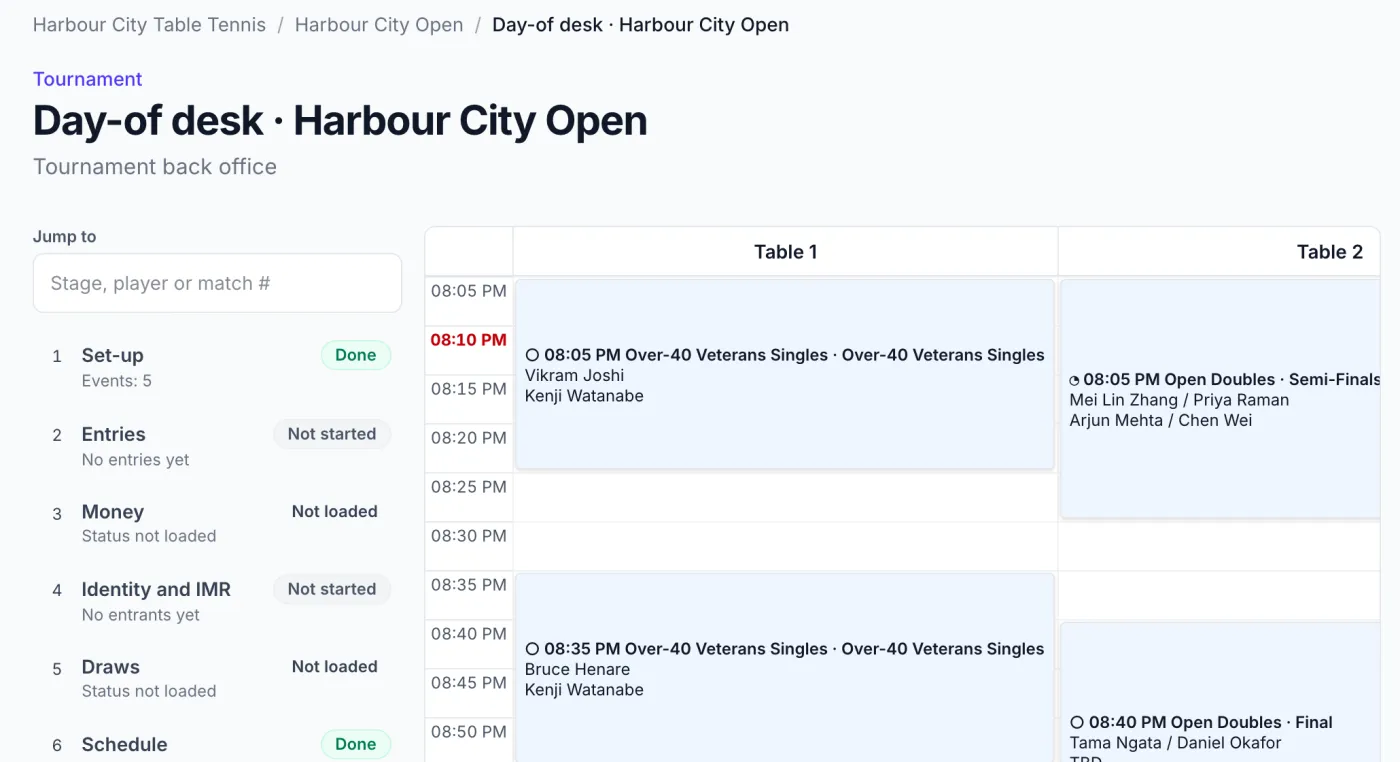Open the 08:40 PM Open Doubles Final match title
Image resolution: width=1400 pixels, height=762 pixels.
pyautogui.click(x=1211, y=722)
